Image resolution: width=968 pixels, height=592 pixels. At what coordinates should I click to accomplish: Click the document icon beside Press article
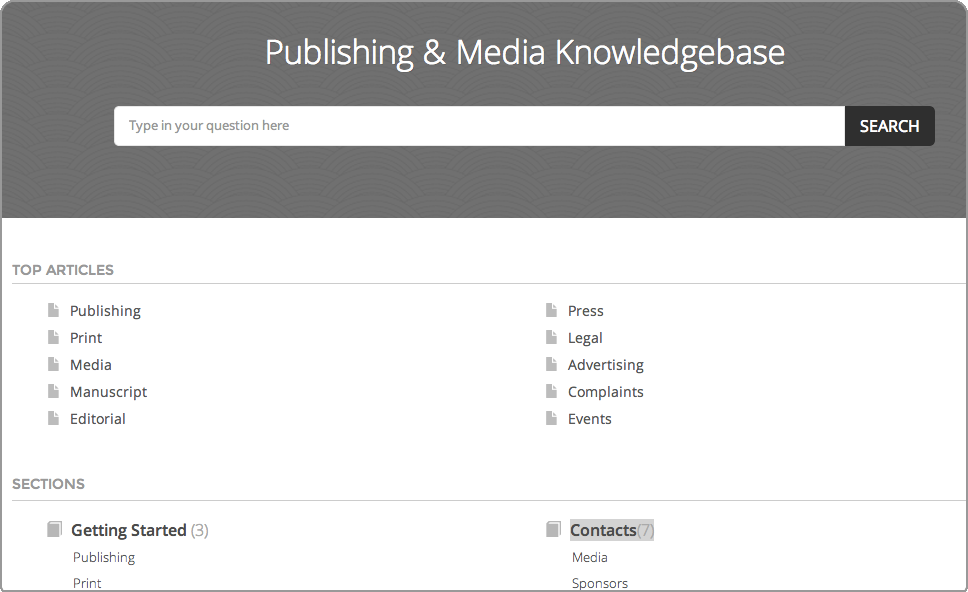(552, 310)
